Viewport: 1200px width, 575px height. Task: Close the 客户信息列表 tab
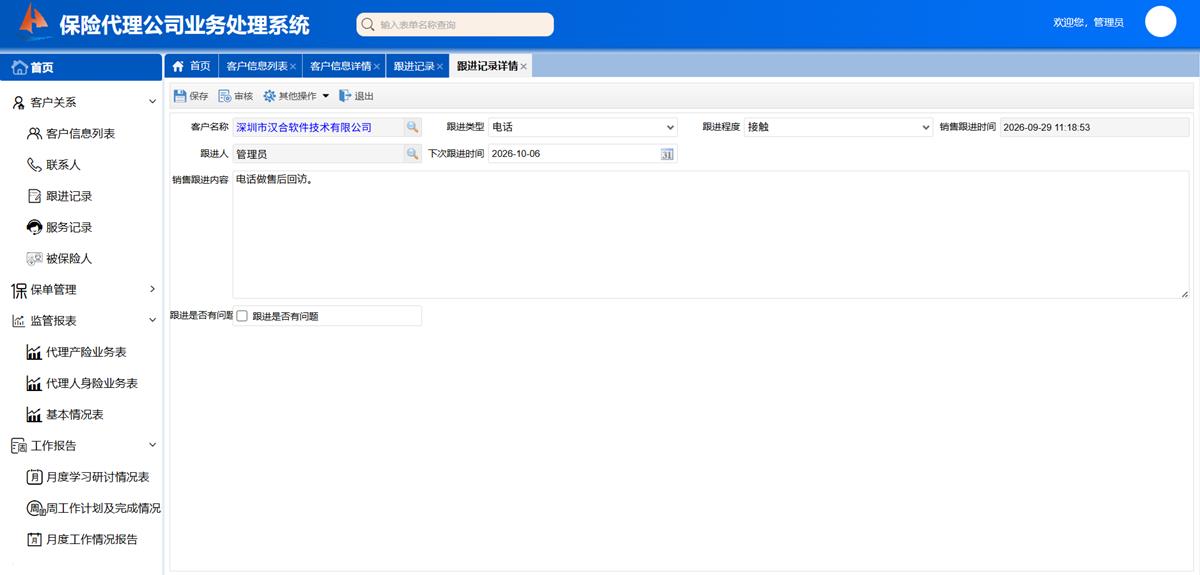(x=293, y=67)
